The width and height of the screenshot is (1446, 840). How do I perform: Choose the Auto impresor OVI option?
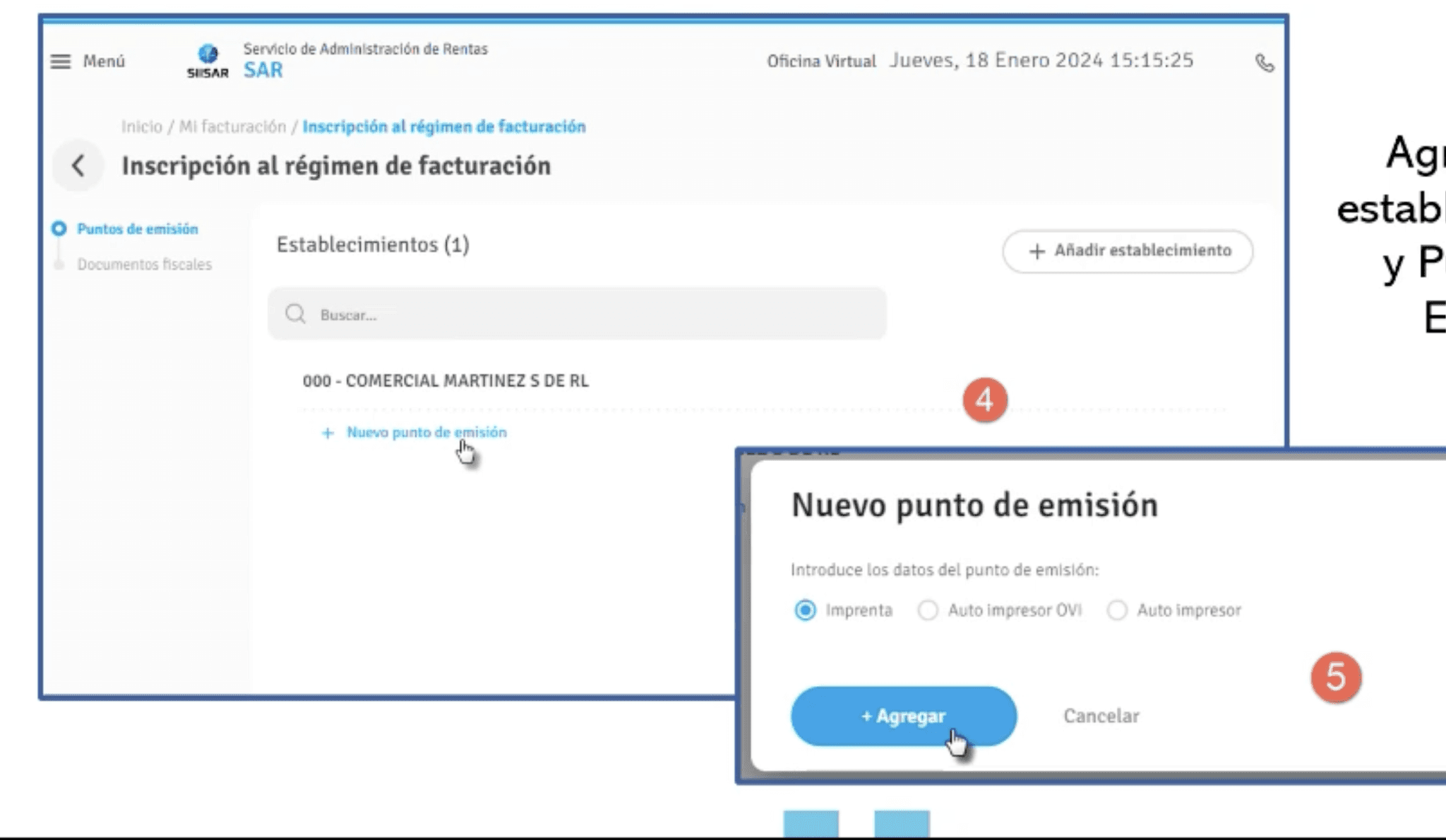(x=928, y=610)
